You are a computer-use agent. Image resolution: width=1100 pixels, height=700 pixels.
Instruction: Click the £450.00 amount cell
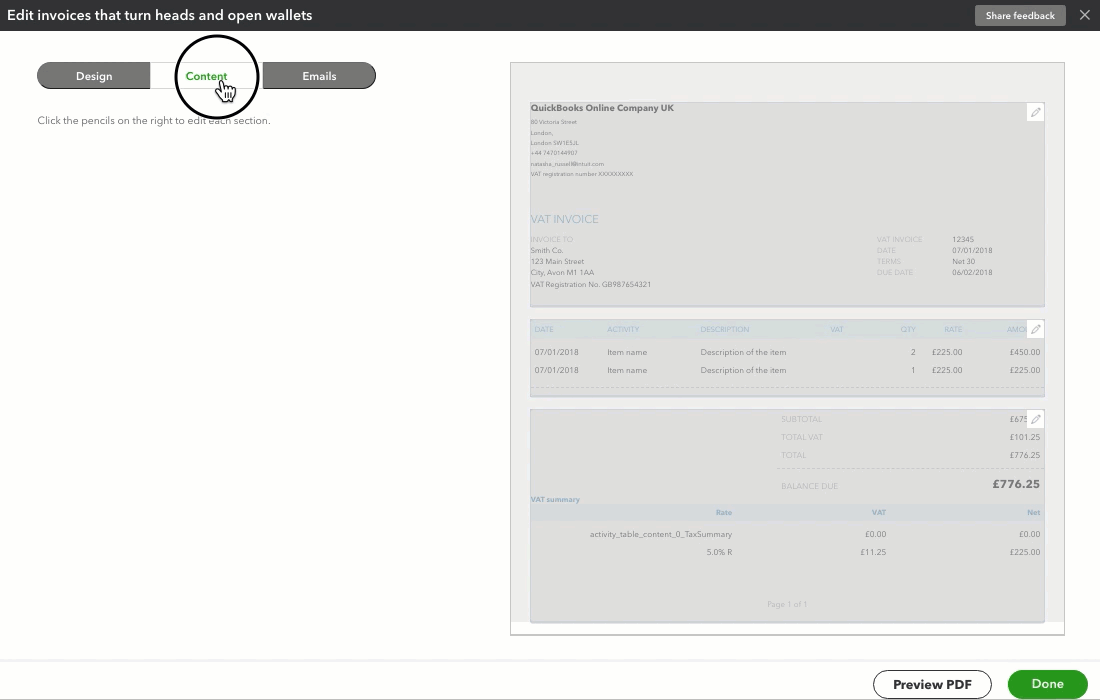coord(1025,352)
